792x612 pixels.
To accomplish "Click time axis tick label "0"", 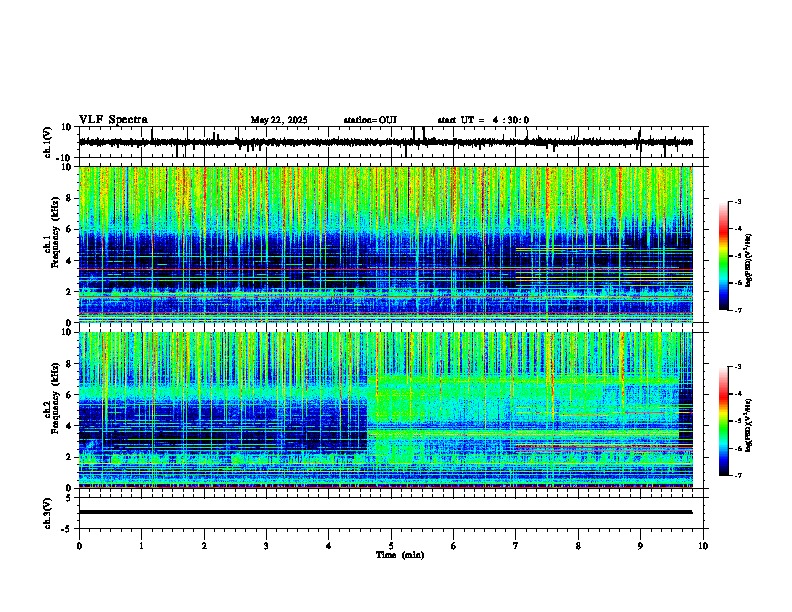I will point(79,546).
